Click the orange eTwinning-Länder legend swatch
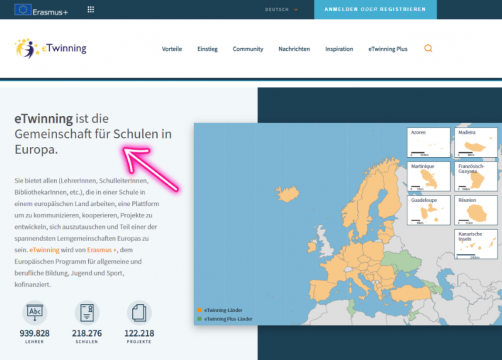This screenshot has height=360, width=502. [200, 310]
